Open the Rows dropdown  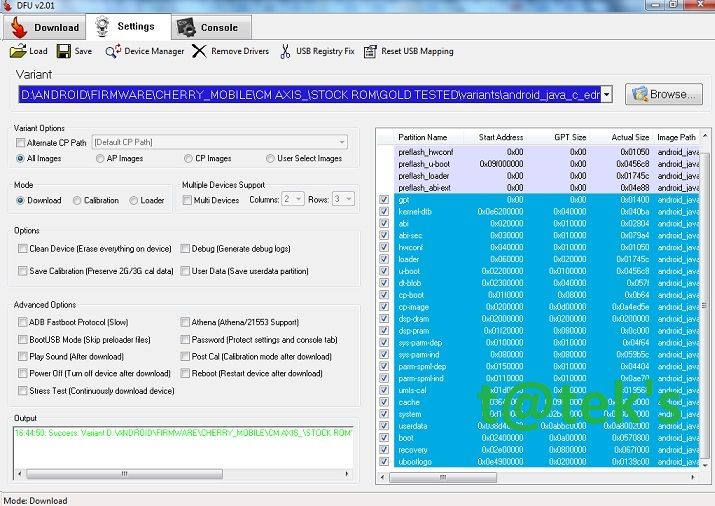pos(347,200)
